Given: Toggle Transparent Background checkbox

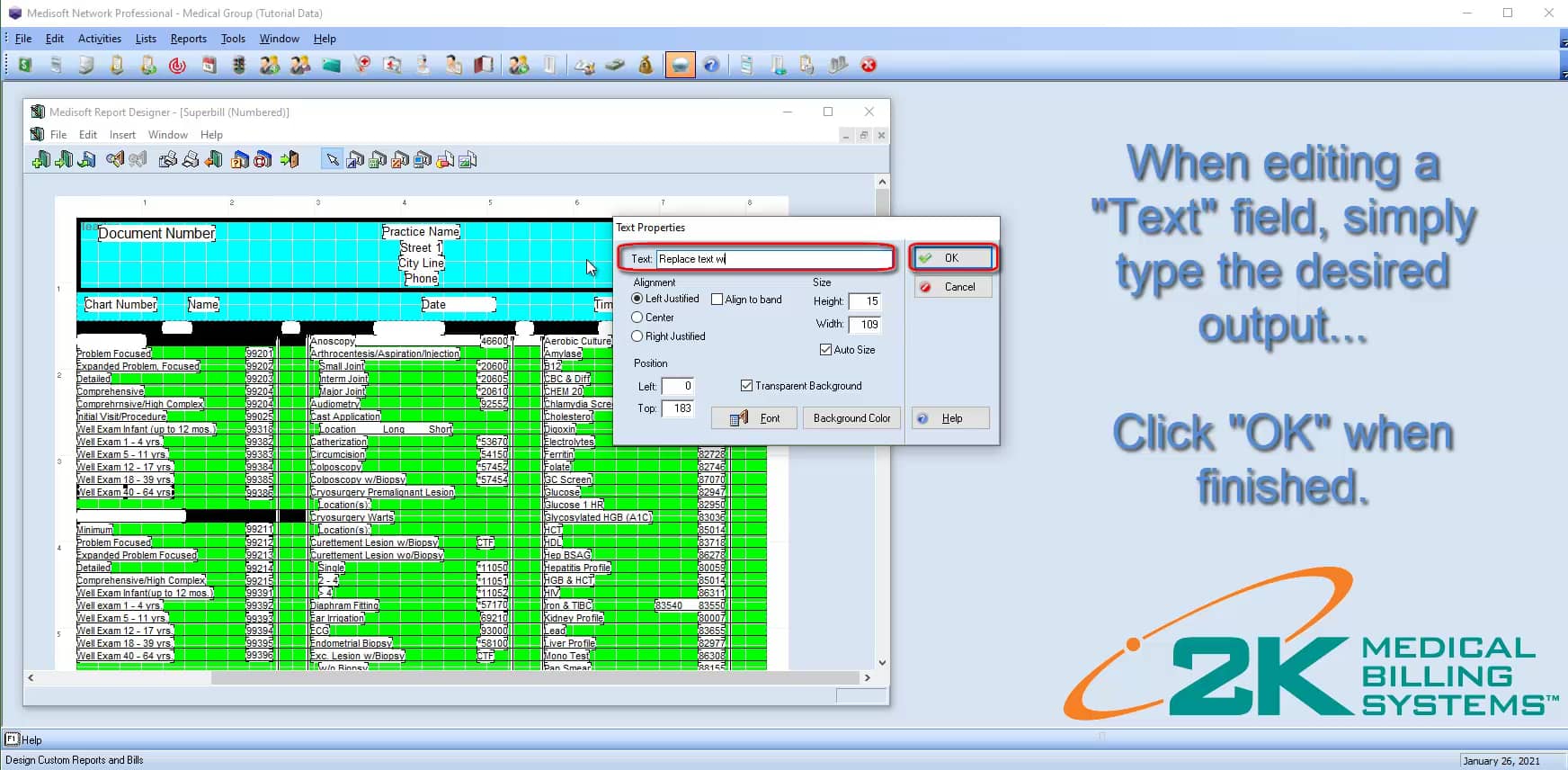Looking at the screenshot, I should tap(746, 386).
